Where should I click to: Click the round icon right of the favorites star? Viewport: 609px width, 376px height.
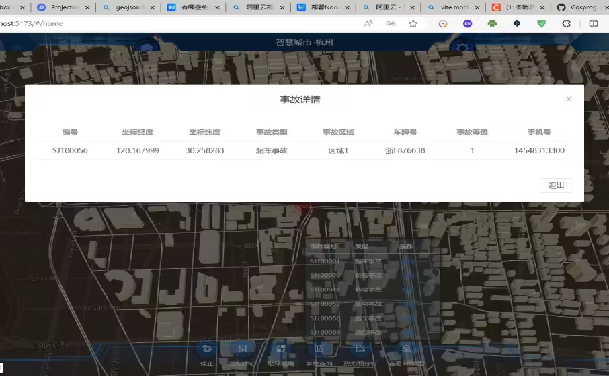(443, 24)
